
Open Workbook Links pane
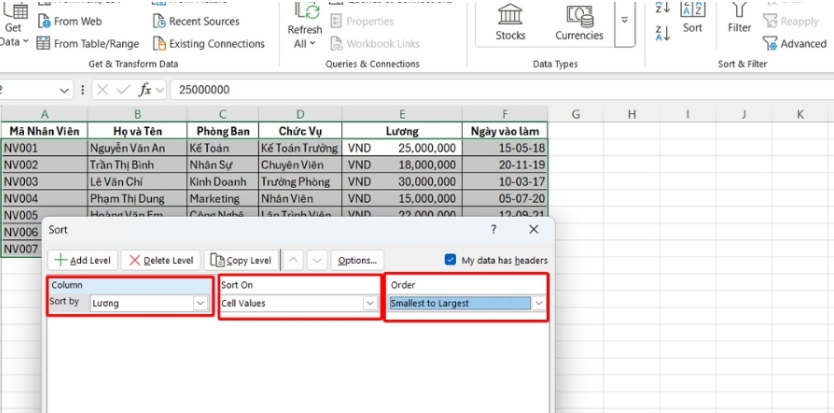(x=374, y=44)
